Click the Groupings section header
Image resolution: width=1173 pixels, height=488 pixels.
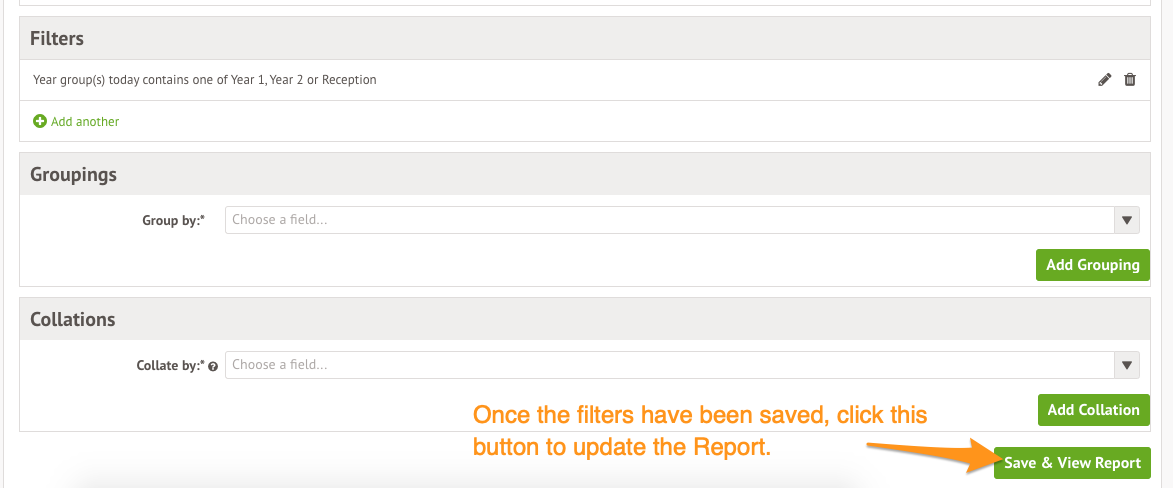tap(74, 175)
